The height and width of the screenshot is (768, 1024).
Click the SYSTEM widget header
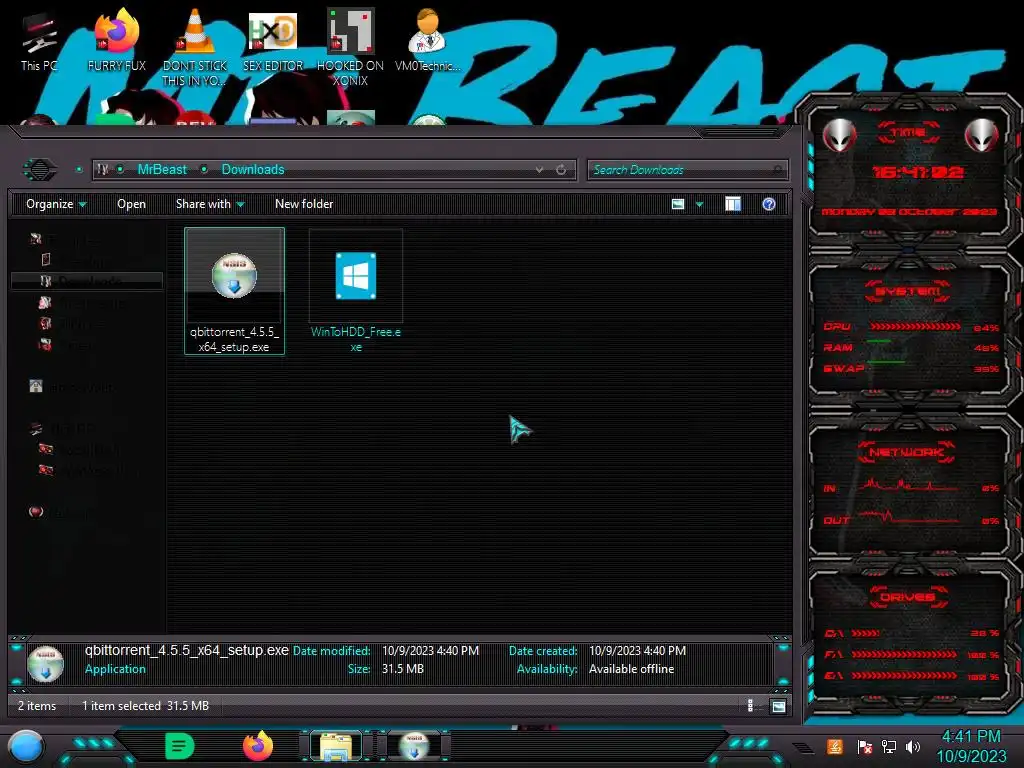click(908, 291)
